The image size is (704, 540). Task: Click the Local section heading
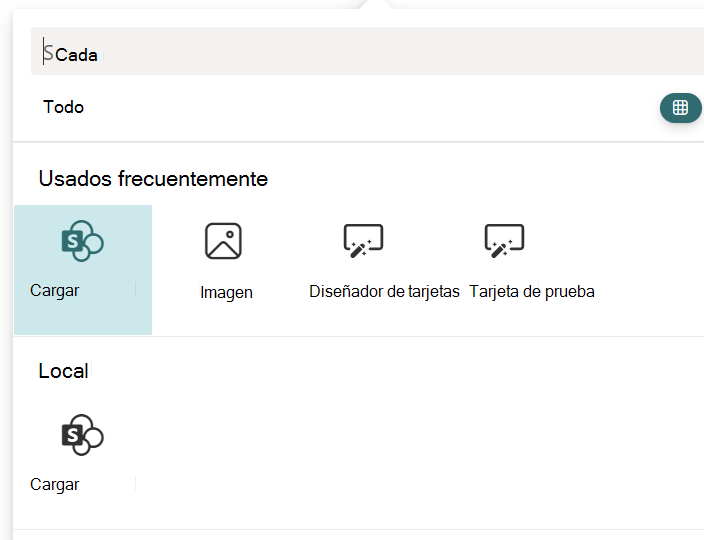63,371
